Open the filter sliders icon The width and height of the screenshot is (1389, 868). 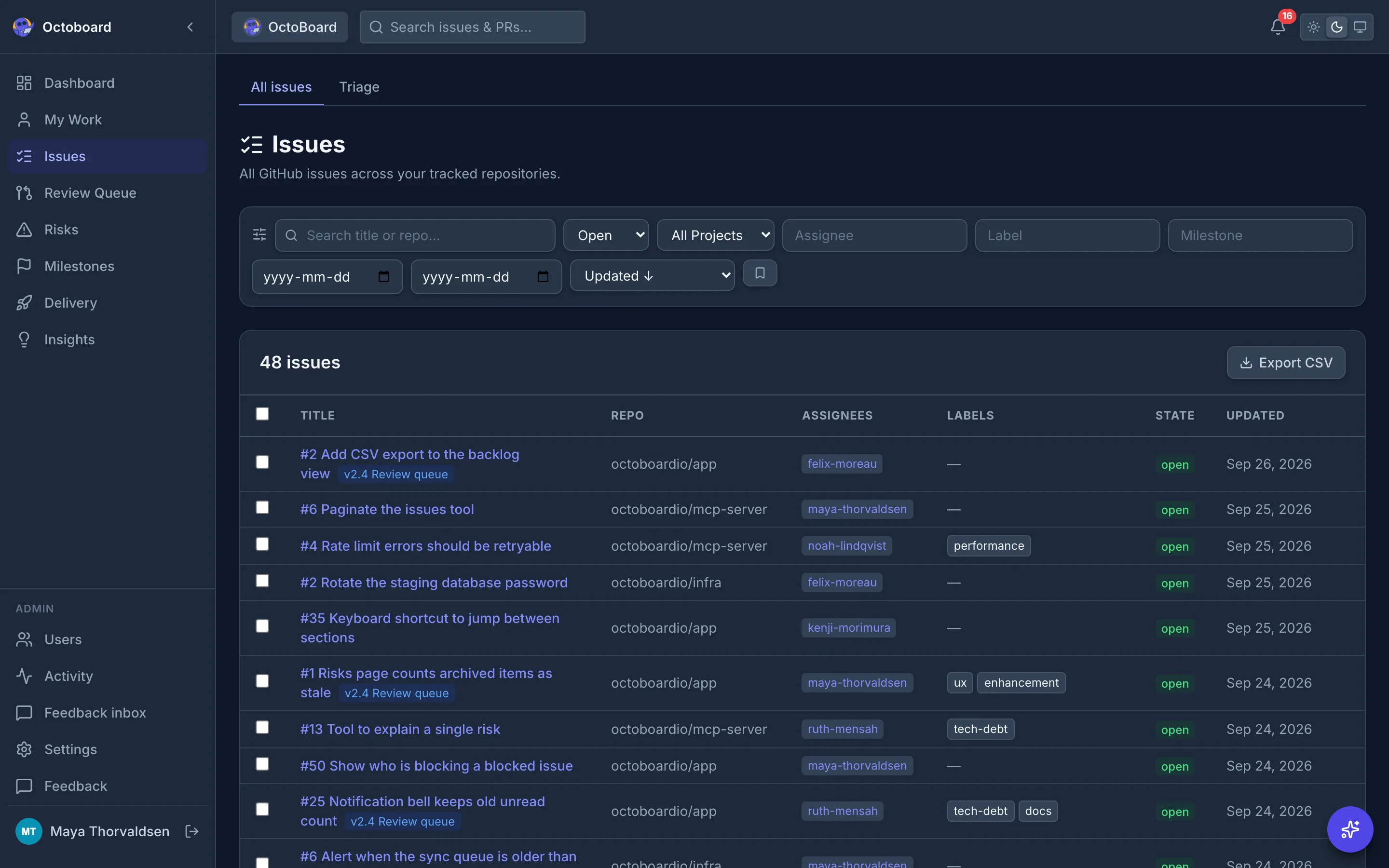tap(259, 235)
